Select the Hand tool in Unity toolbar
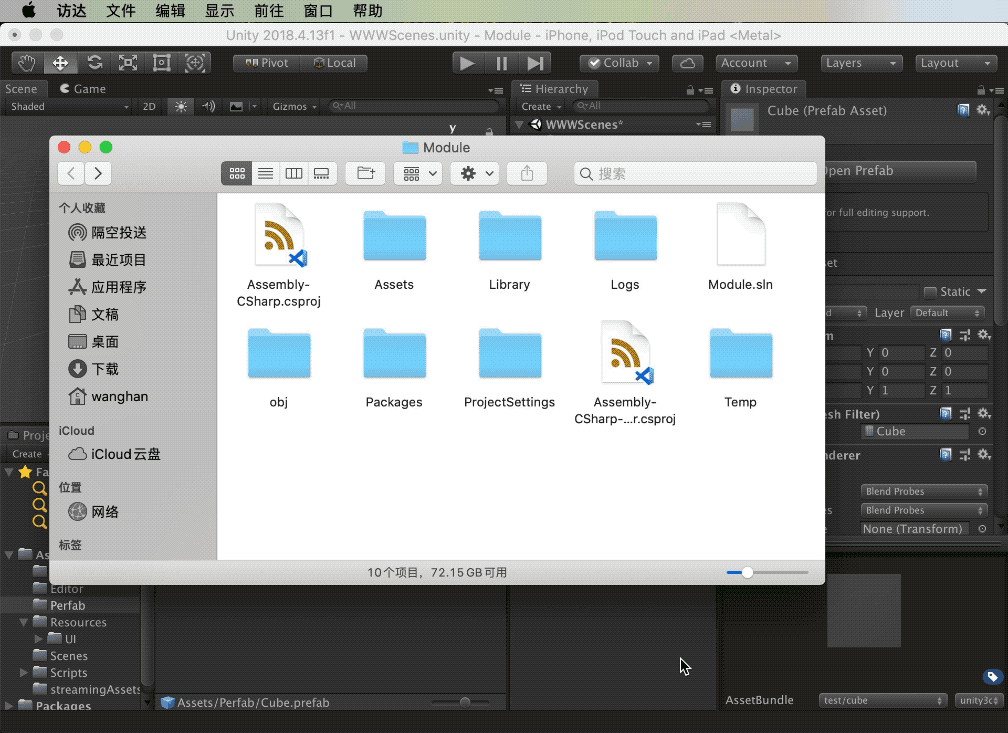1008x733 pixels. (x=27, y=63)
